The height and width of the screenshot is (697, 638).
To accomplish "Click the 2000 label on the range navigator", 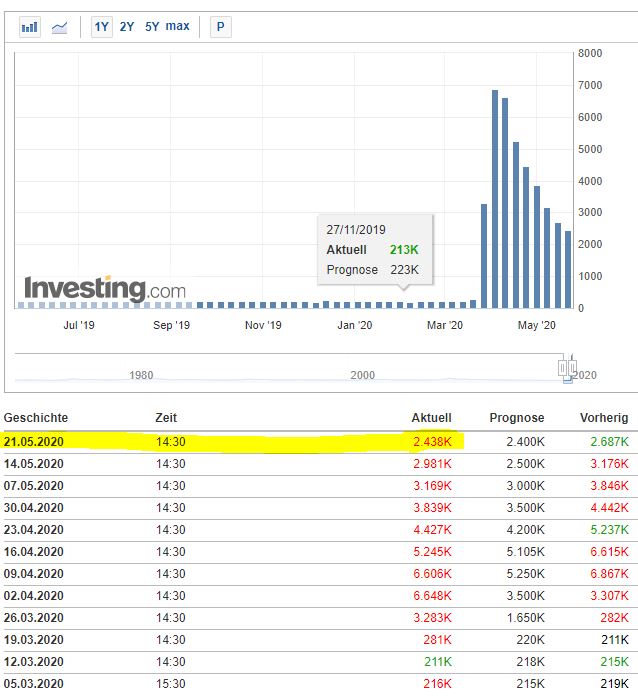I will click(362, 375).
